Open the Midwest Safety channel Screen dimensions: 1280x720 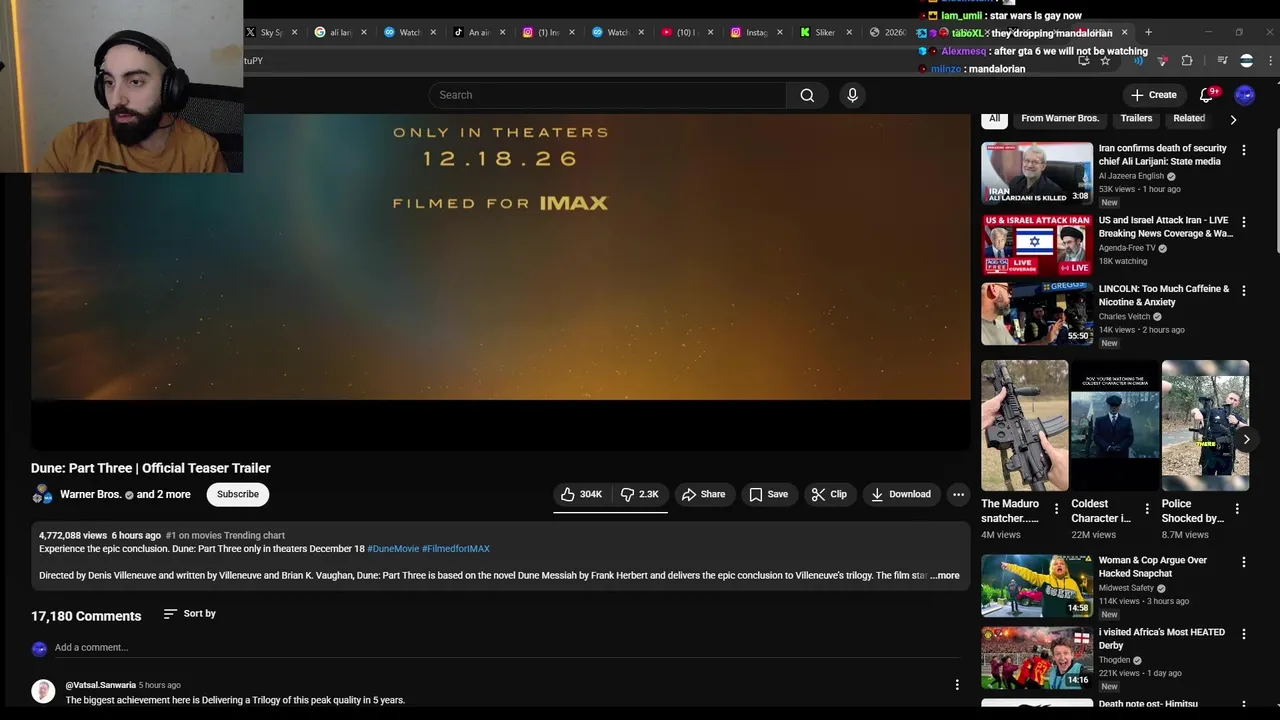[1126, 588]
